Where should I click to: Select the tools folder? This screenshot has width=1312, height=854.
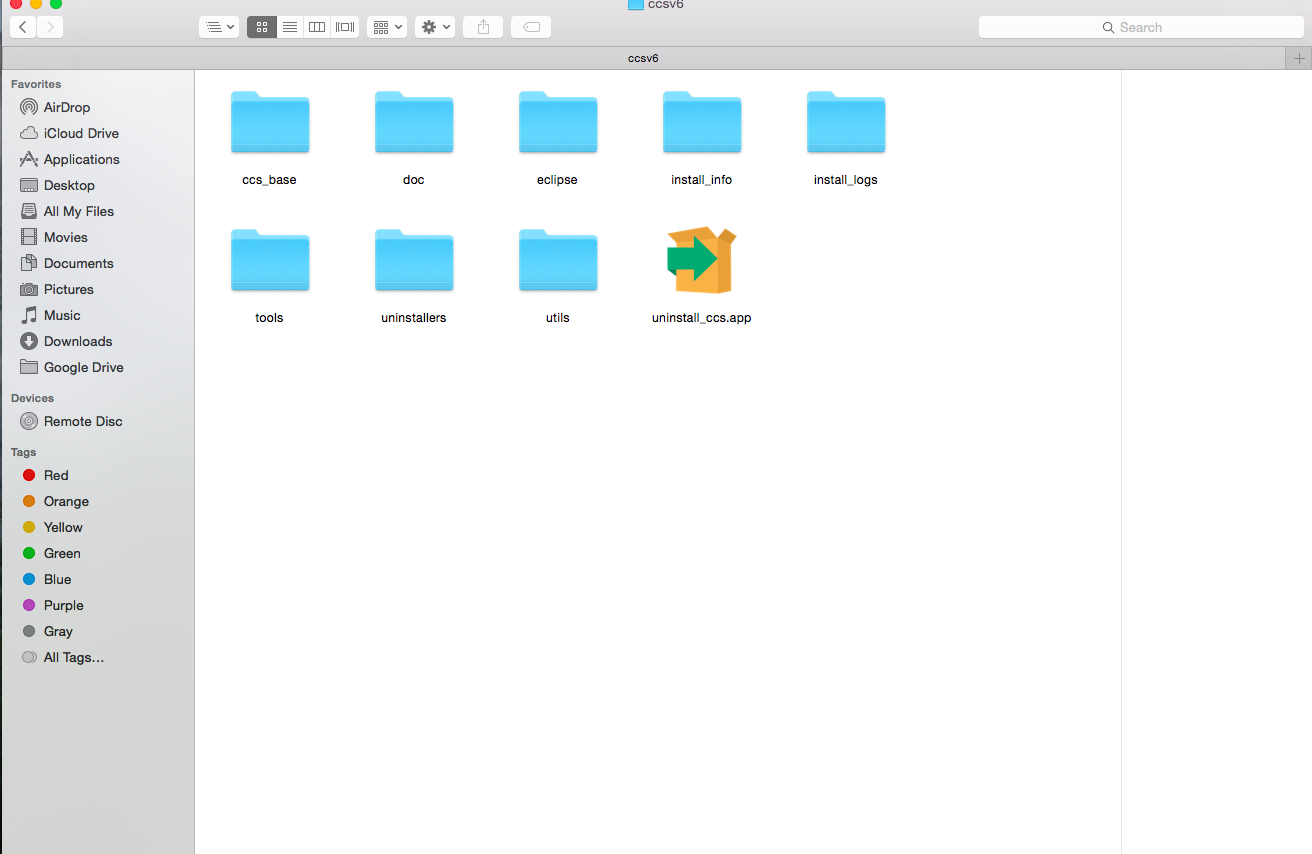tap(270, 261)
